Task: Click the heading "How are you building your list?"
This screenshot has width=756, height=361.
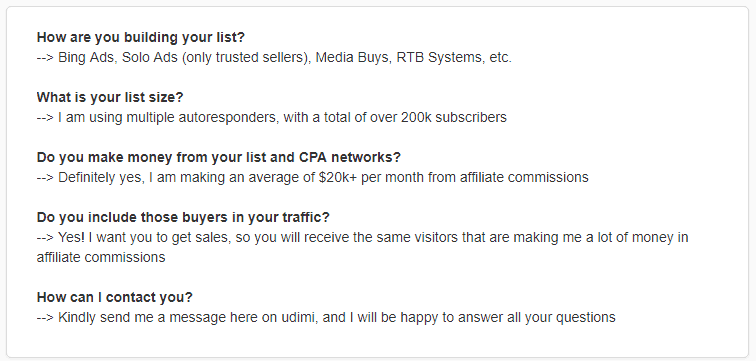Action: (x=141, y=38)
